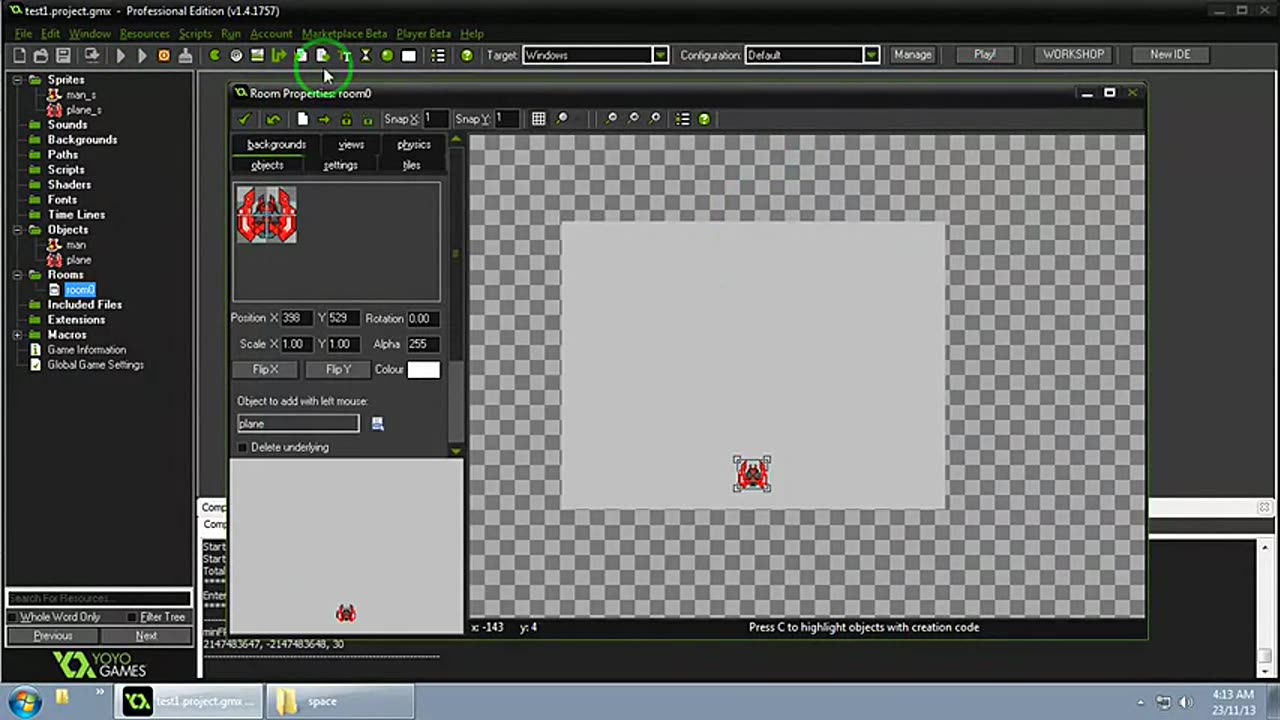Image resolution: width=1280 pixels, height=720 pixels.
Task: Click the Flip X button
Action: (265, 370)
